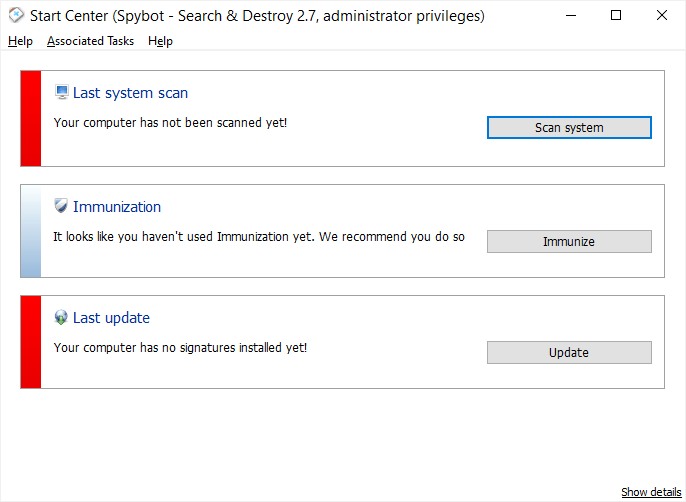Click the red status bar of Last update
This screenshot has height=502, width=686.
[31, 341]
